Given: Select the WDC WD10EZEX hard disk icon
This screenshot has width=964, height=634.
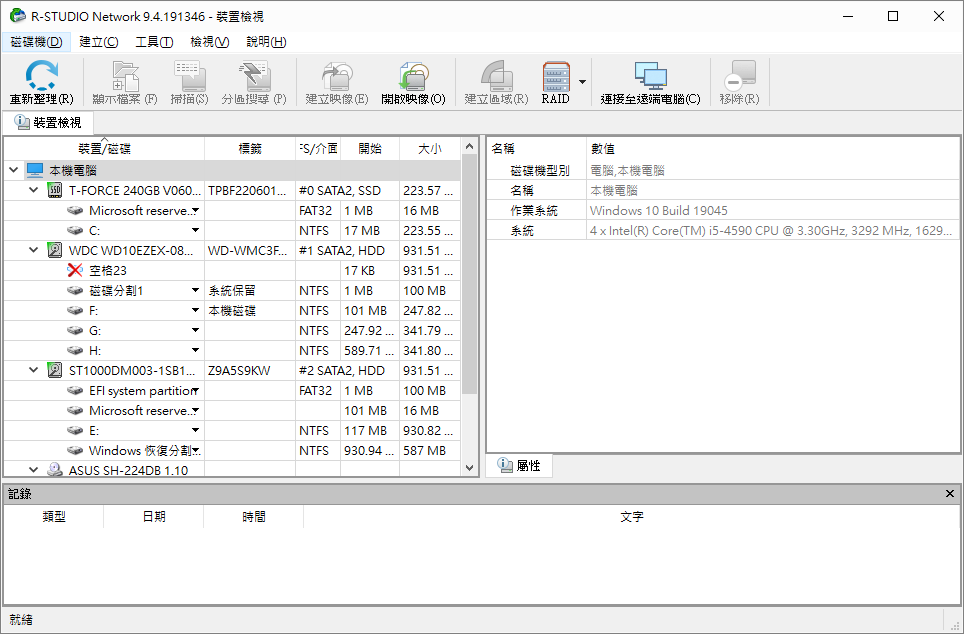Looking at the screenshot, I should coord(55,250).
